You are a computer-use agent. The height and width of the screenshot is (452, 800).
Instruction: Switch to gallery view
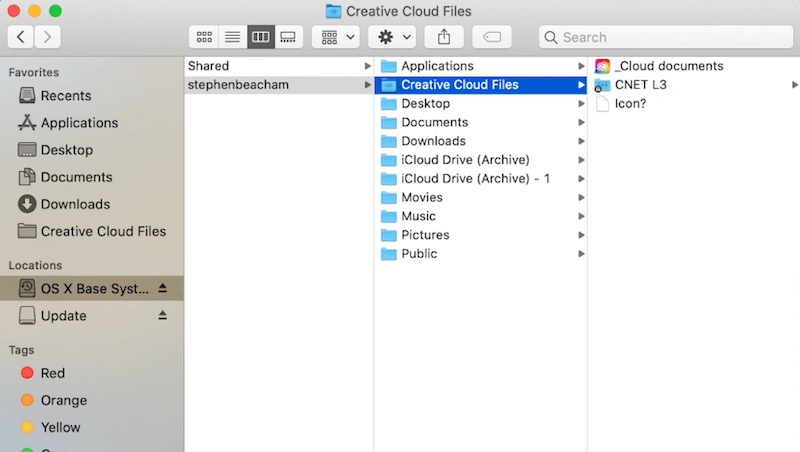point(288,37)
